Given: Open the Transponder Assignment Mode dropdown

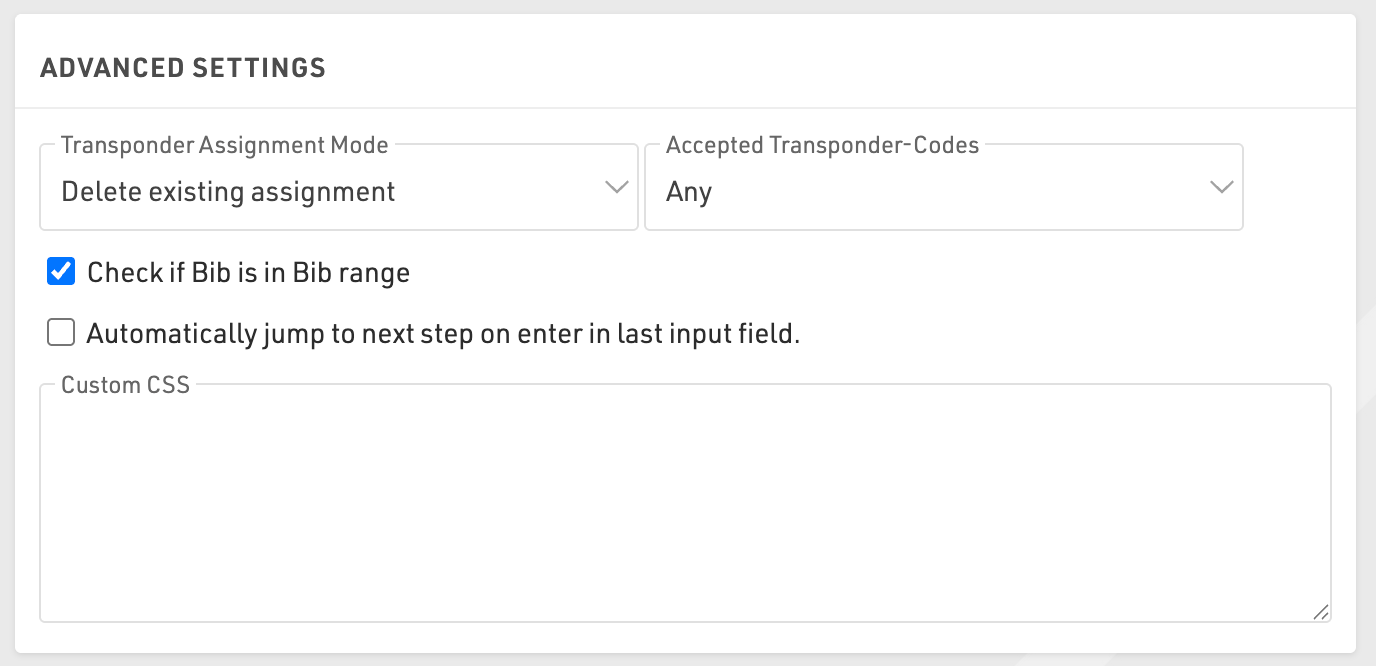Looking at the screenshot, I should tap(338, 189).
